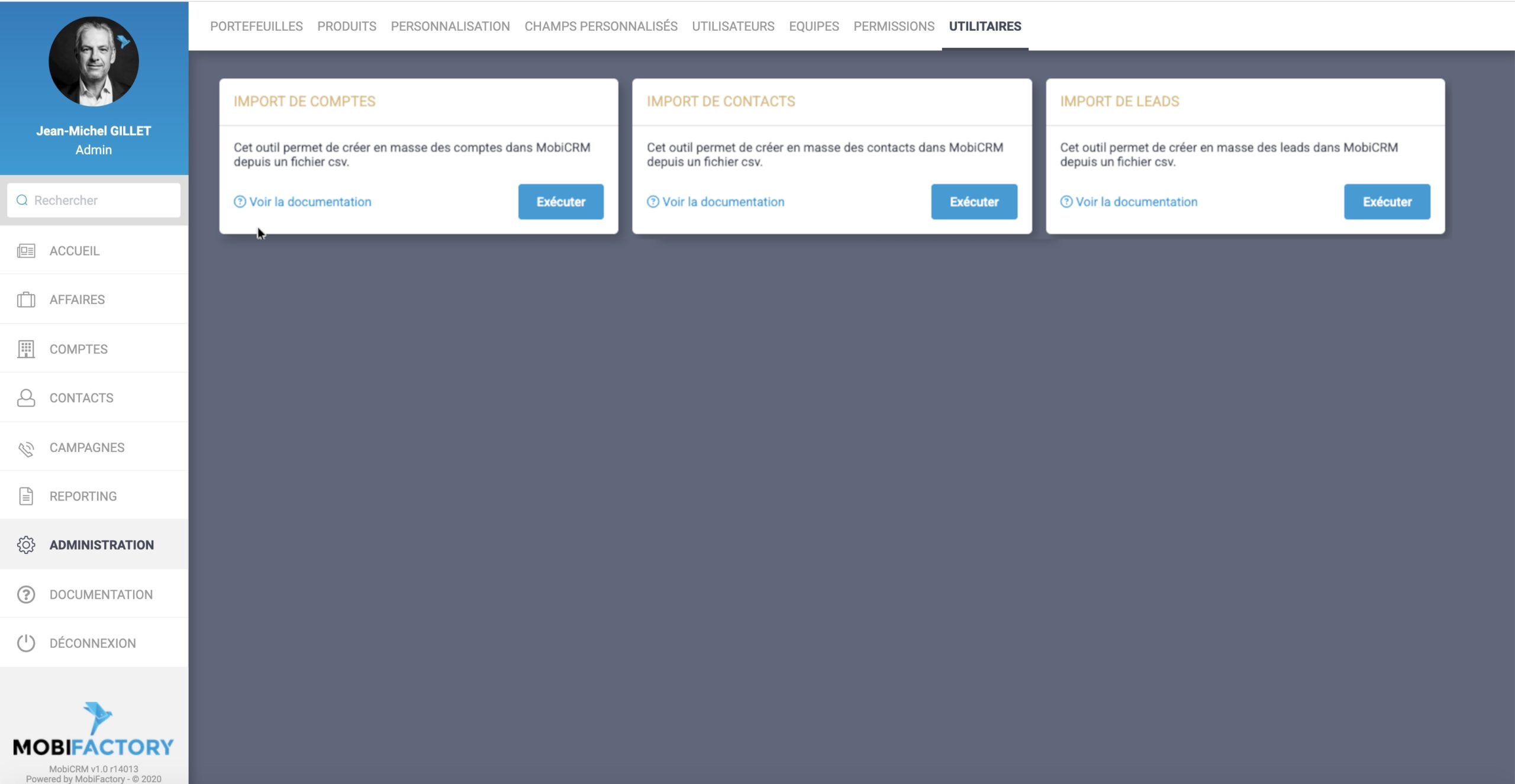The width and height of the screenshot is (1515, 784).
Task: Click Jean-Michel Gillet profile photo
Action: tap(94, 62)
